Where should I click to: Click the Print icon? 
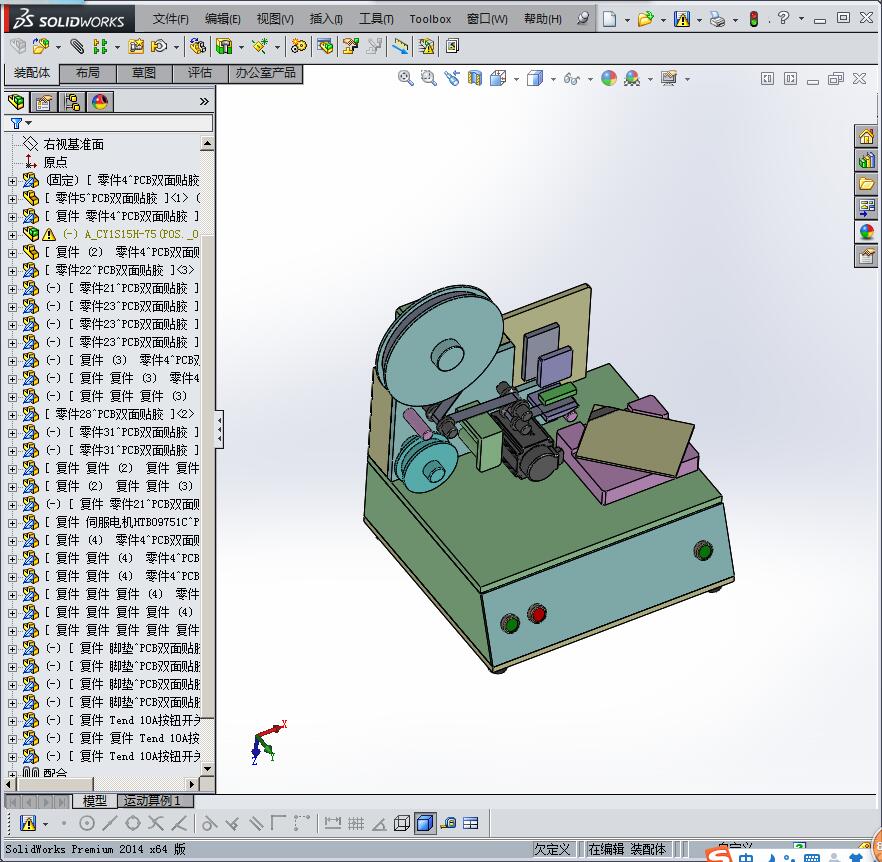(x=717, y=20)
